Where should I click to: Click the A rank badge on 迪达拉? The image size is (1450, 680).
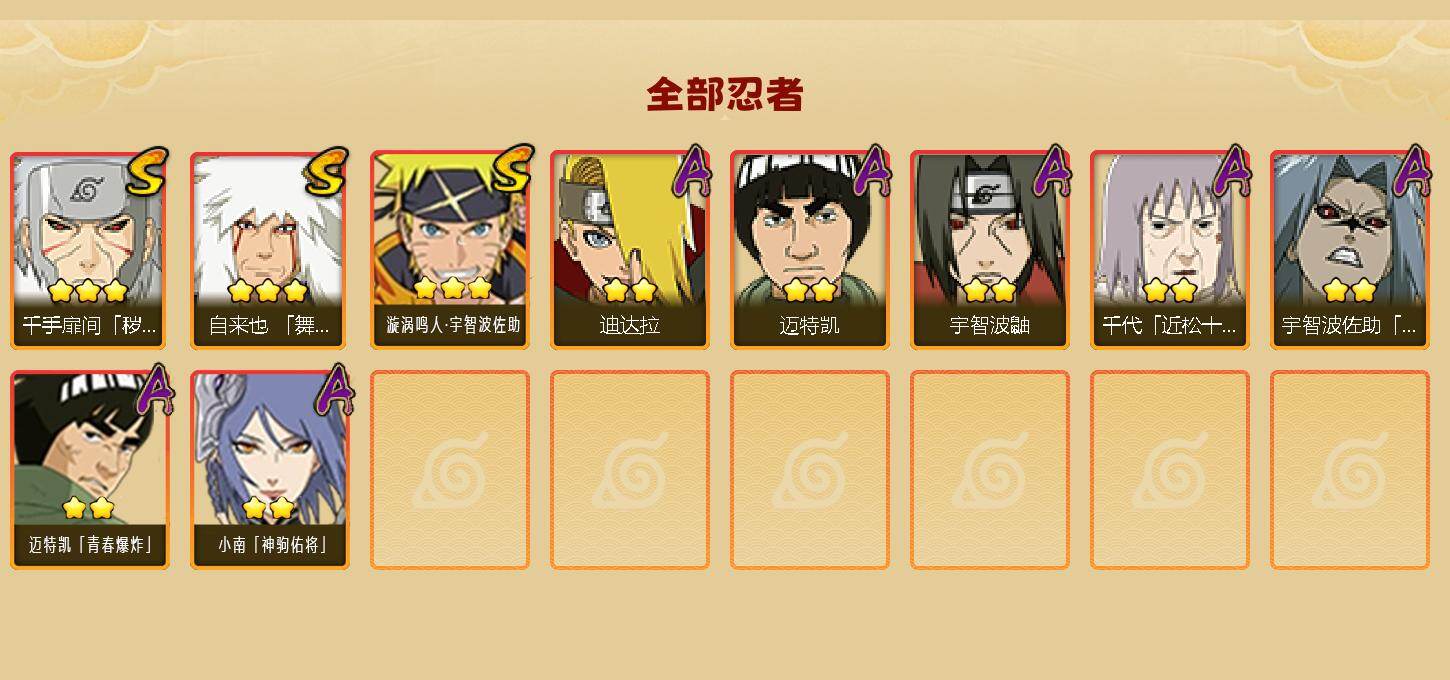tap(691, 170)
